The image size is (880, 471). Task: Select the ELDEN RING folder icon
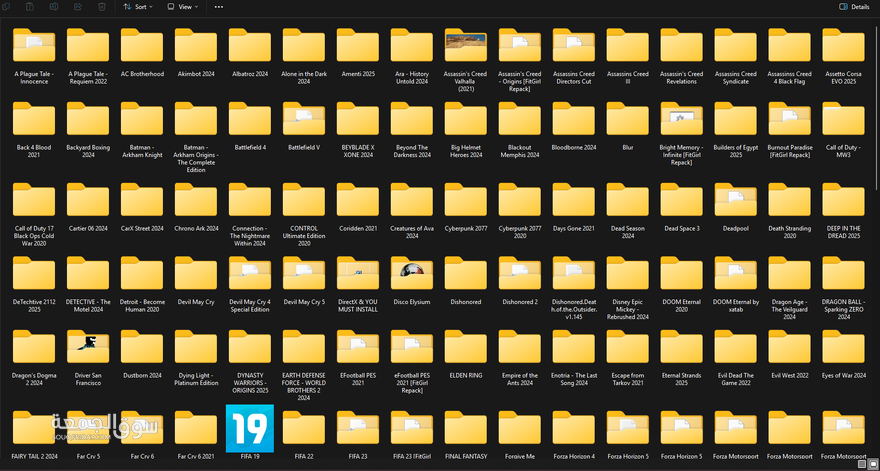click(466, 346)
